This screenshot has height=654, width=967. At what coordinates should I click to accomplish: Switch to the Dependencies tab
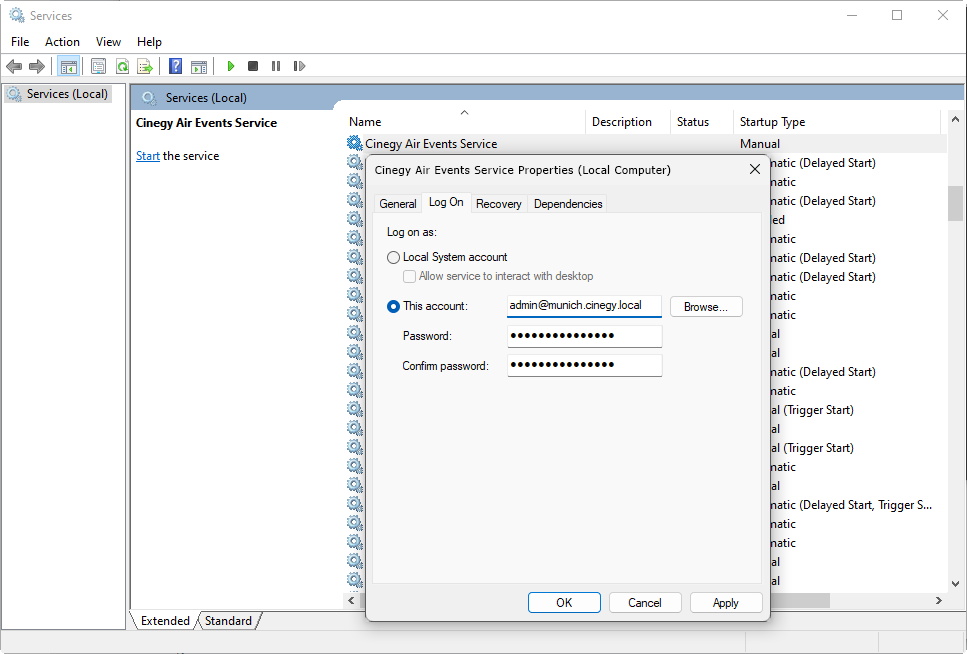tap(567, 204)
